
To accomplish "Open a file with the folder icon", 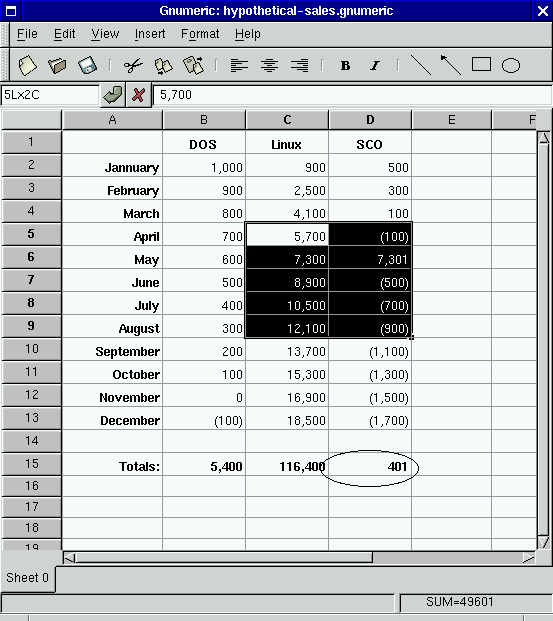I will 57,65.
